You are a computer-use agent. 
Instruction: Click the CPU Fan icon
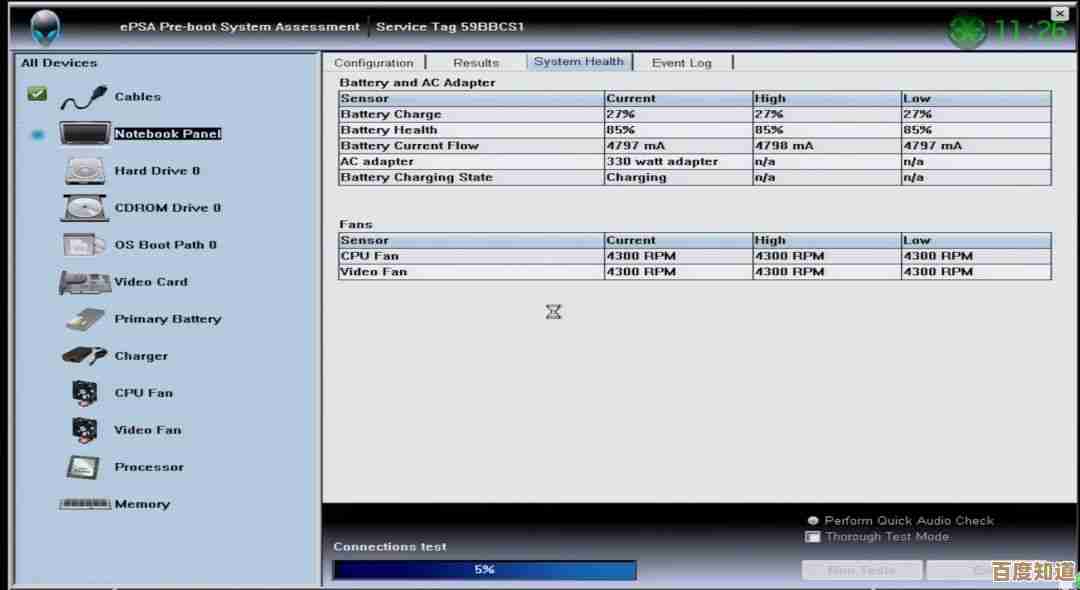coord(85,393)
